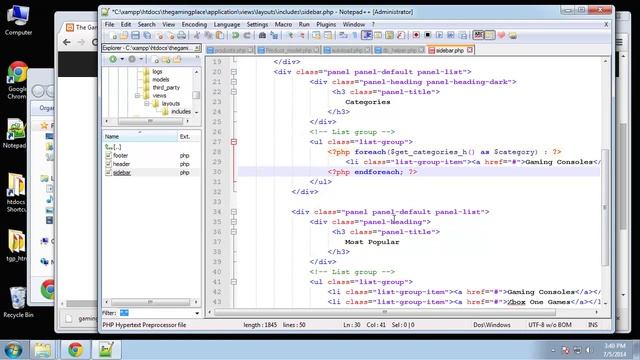Click the Save All toolbar icon
The image size is (640, 360).
[147, 36]
